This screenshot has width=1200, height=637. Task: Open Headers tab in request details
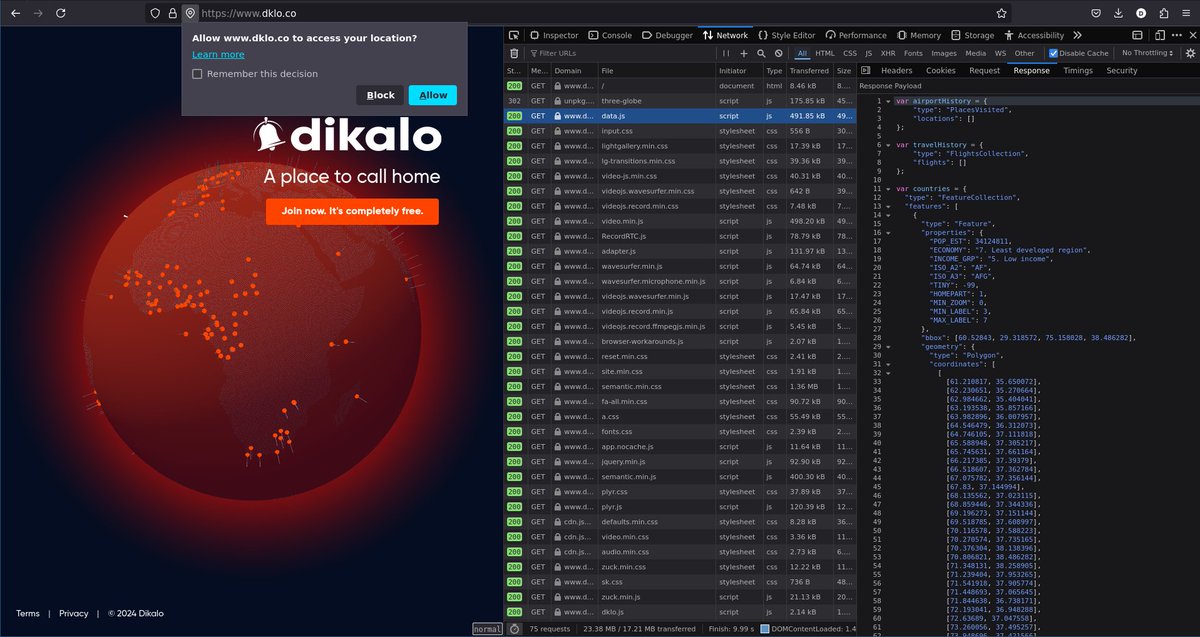pyautogui.click(x=896, y=71)
